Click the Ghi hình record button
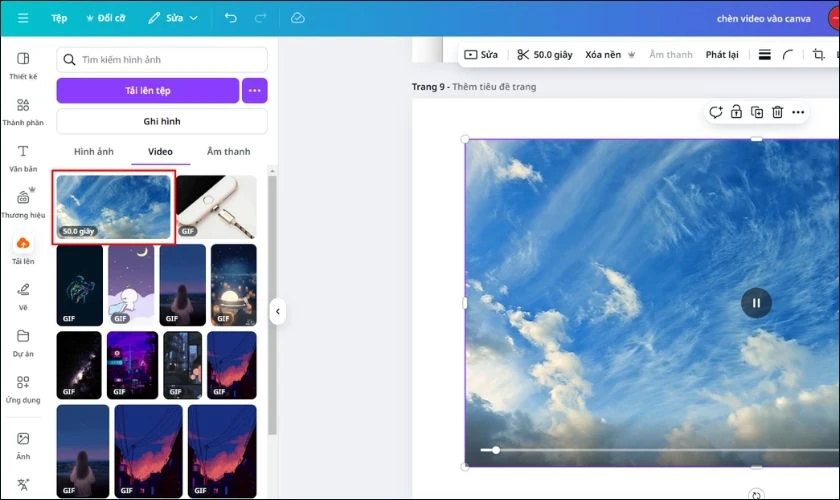 (162, 121)
